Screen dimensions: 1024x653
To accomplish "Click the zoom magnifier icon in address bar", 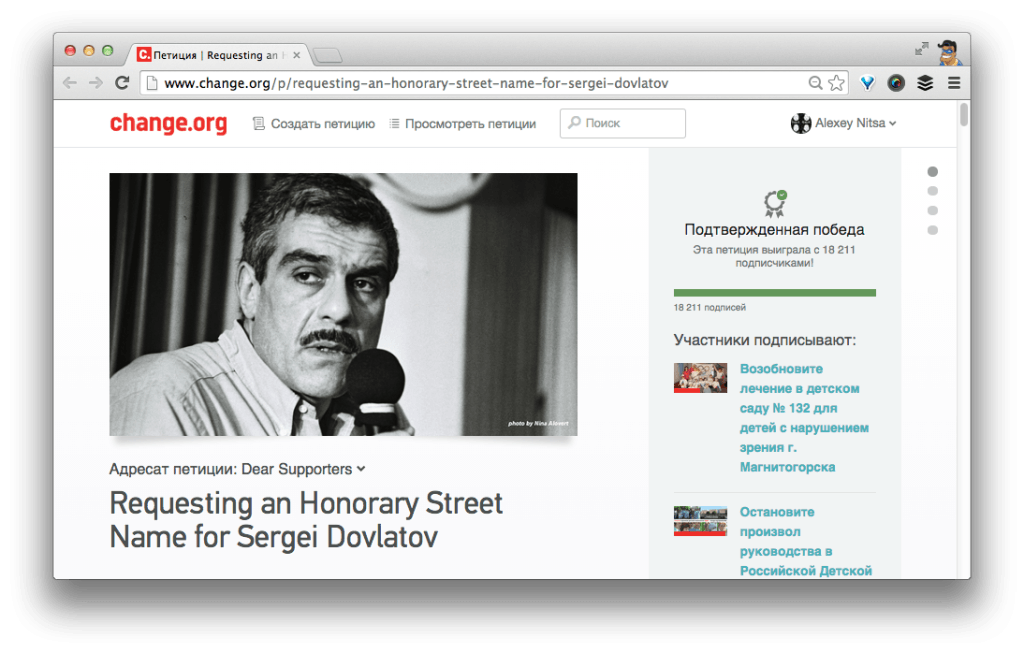I will (816, 83).
